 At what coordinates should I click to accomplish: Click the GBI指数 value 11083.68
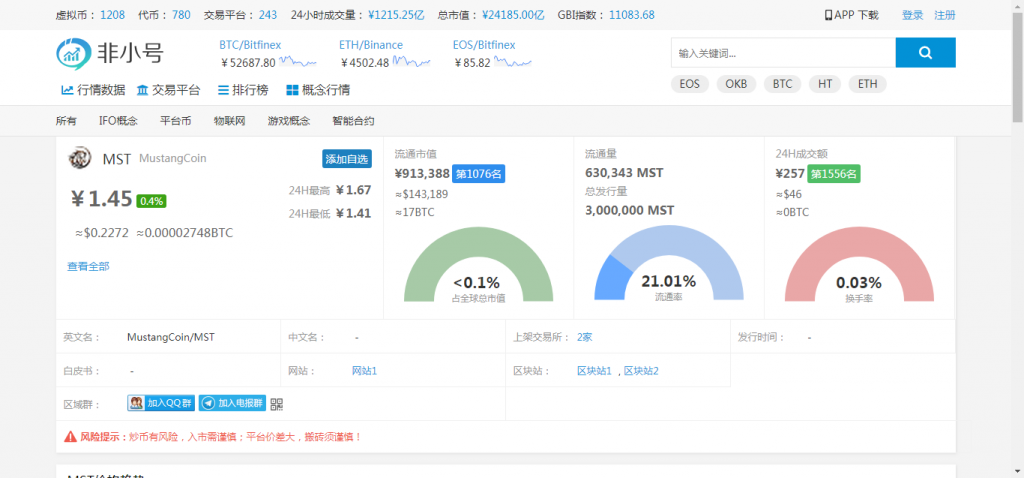[632, 15]
